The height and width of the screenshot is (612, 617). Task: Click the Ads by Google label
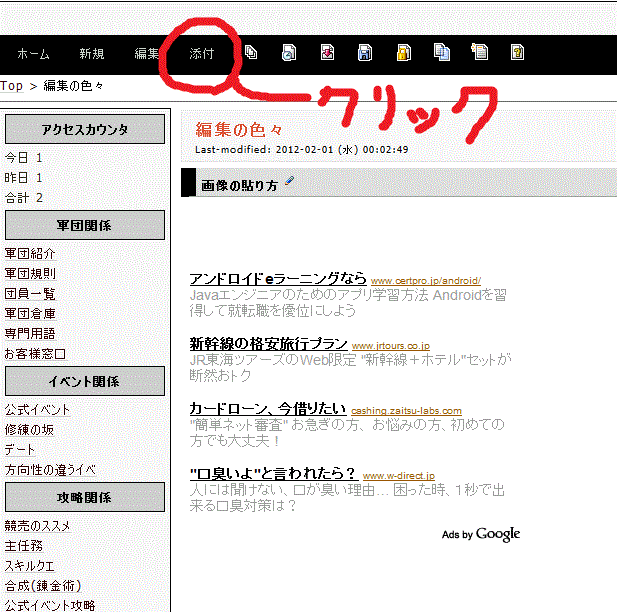[480, 535]
